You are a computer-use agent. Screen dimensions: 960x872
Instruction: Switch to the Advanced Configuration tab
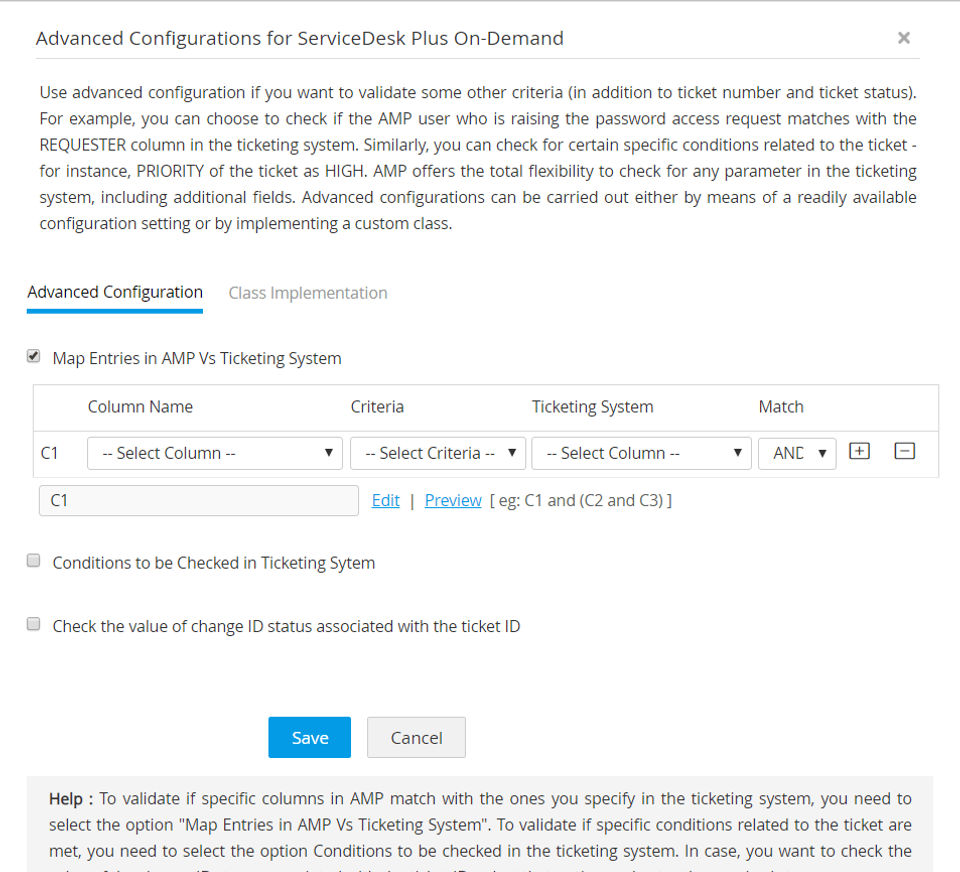(x=114, y=292)
